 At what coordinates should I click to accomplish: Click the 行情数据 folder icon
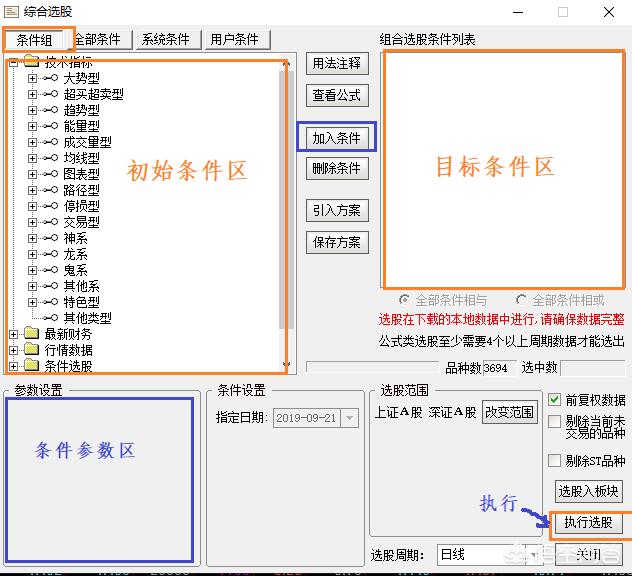(x=30, y=350)
